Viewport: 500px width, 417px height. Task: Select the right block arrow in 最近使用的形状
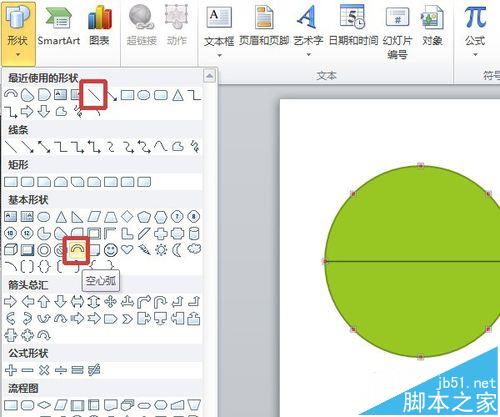coord(27,111)
